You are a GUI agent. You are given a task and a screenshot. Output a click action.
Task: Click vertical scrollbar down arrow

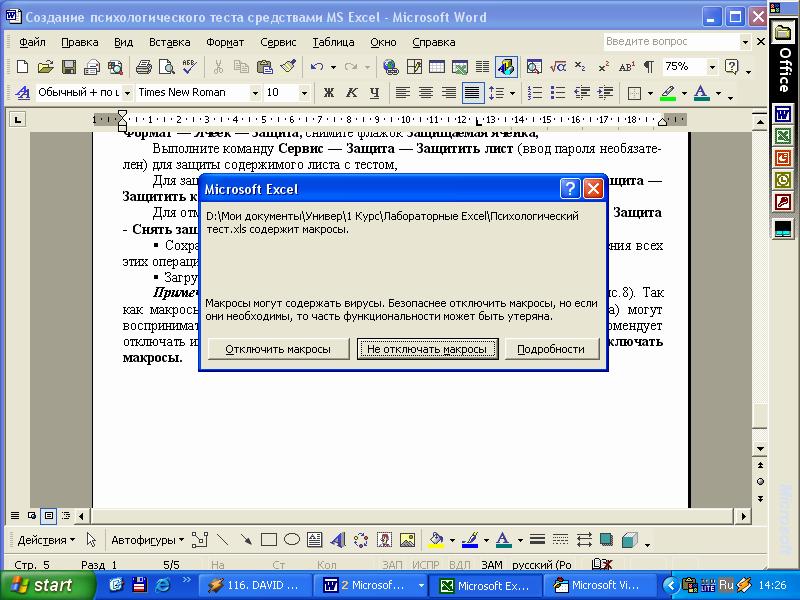click(x=760, y=448)
